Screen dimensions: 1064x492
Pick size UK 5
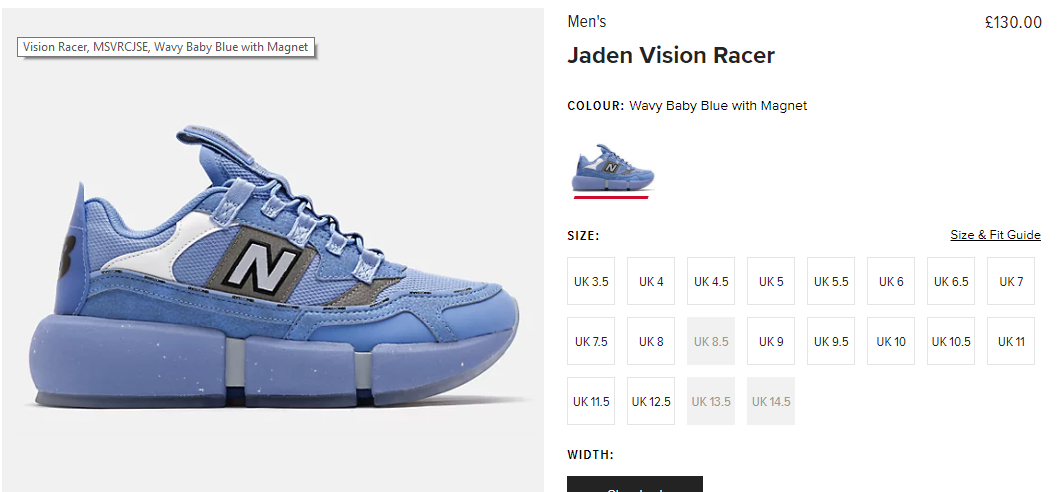tap(771, 281)
